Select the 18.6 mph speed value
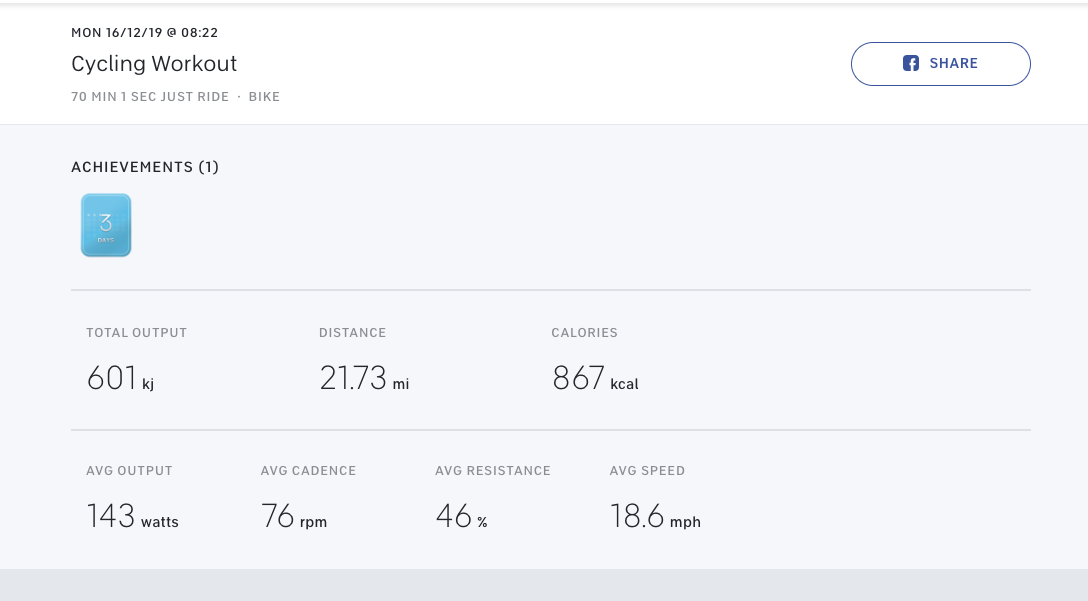 coord(655,517)
